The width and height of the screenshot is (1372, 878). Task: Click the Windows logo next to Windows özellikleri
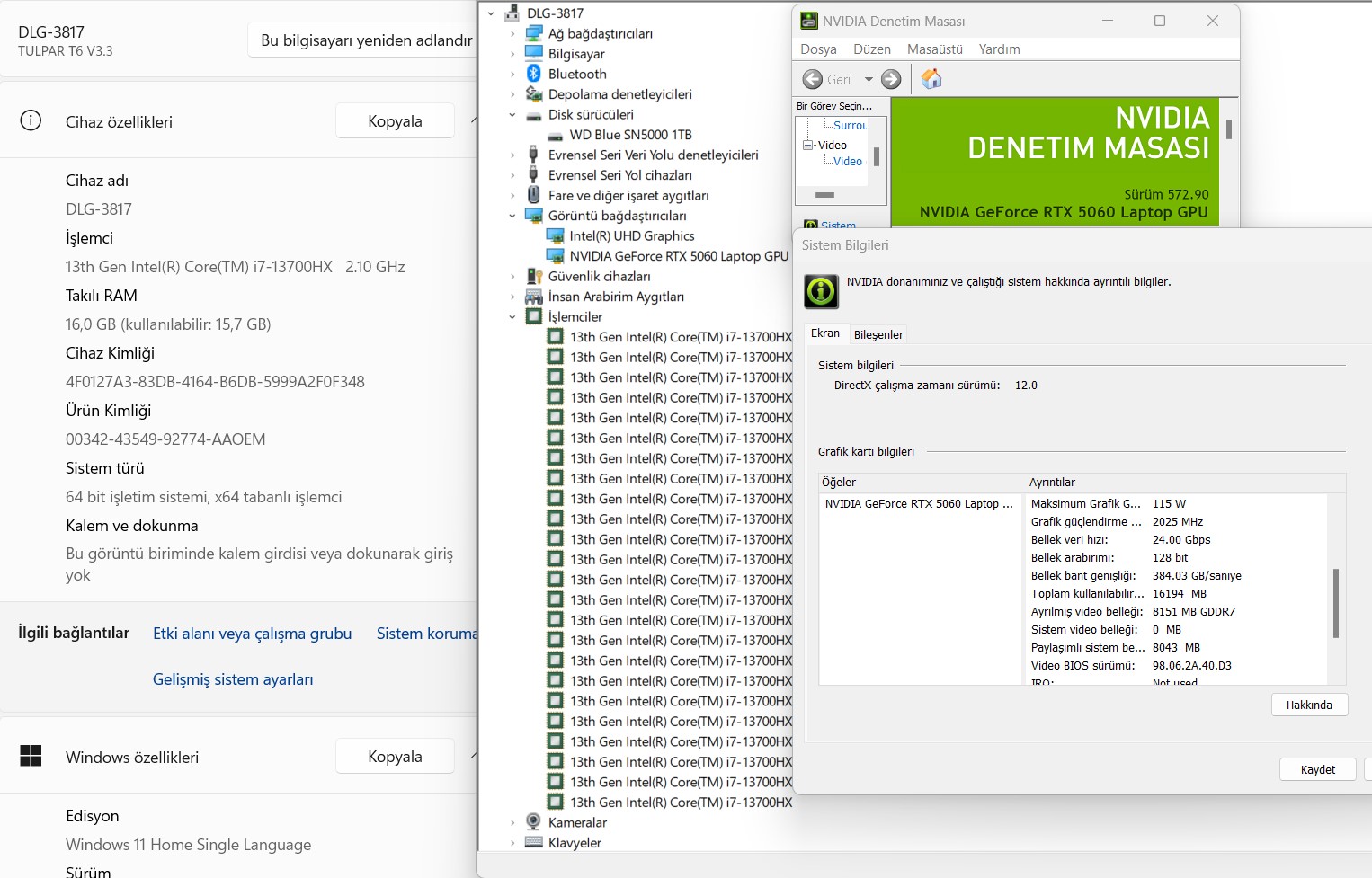pos(31,756)
